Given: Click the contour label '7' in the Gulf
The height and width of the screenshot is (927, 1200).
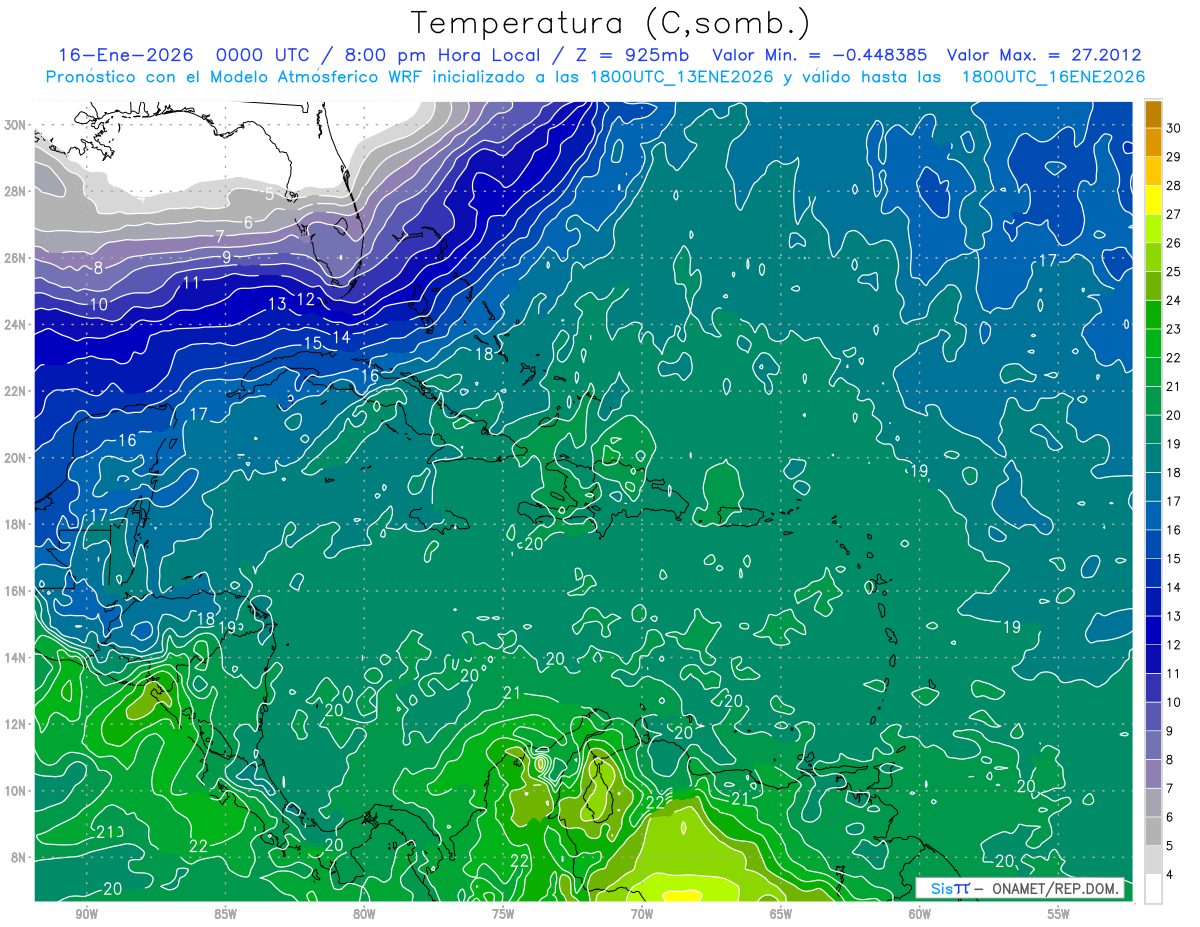Looking at the screenshot, I should pos(219,237).
